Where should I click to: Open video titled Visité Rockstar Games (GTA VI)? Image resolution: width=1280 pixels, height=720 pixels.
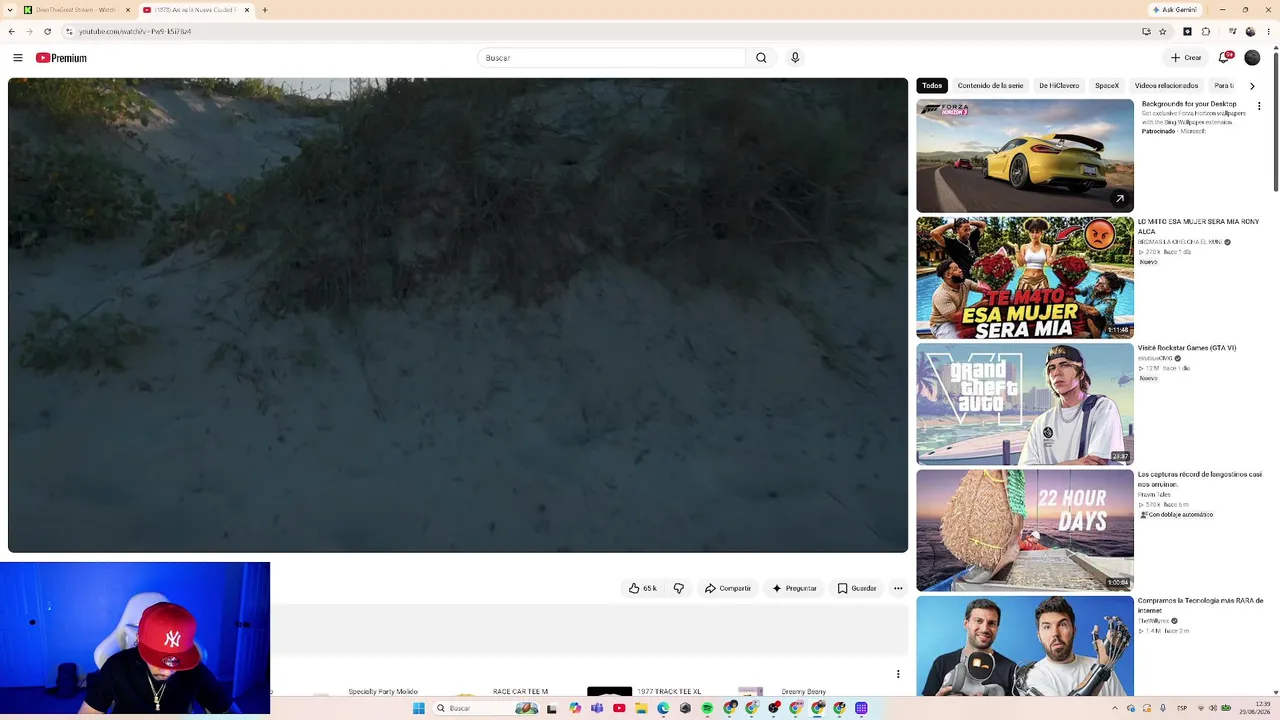[1187, 348]
